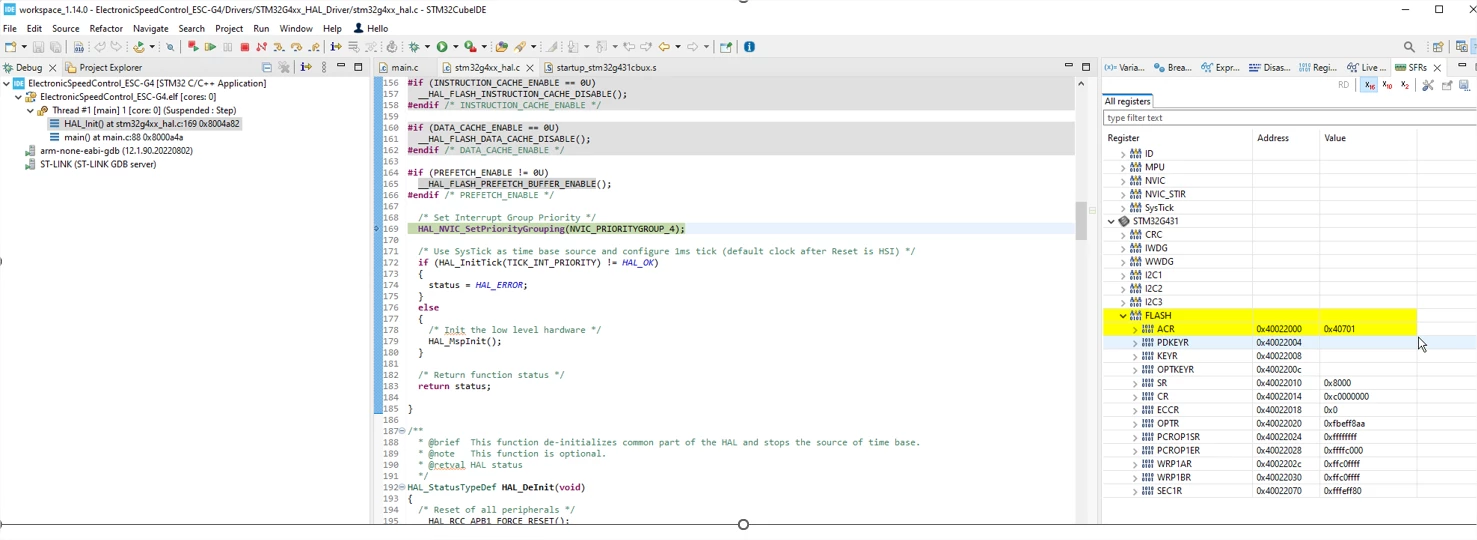Click the SFRs save to file icon
1477x540 pixels.
(x=1464, y=85)
